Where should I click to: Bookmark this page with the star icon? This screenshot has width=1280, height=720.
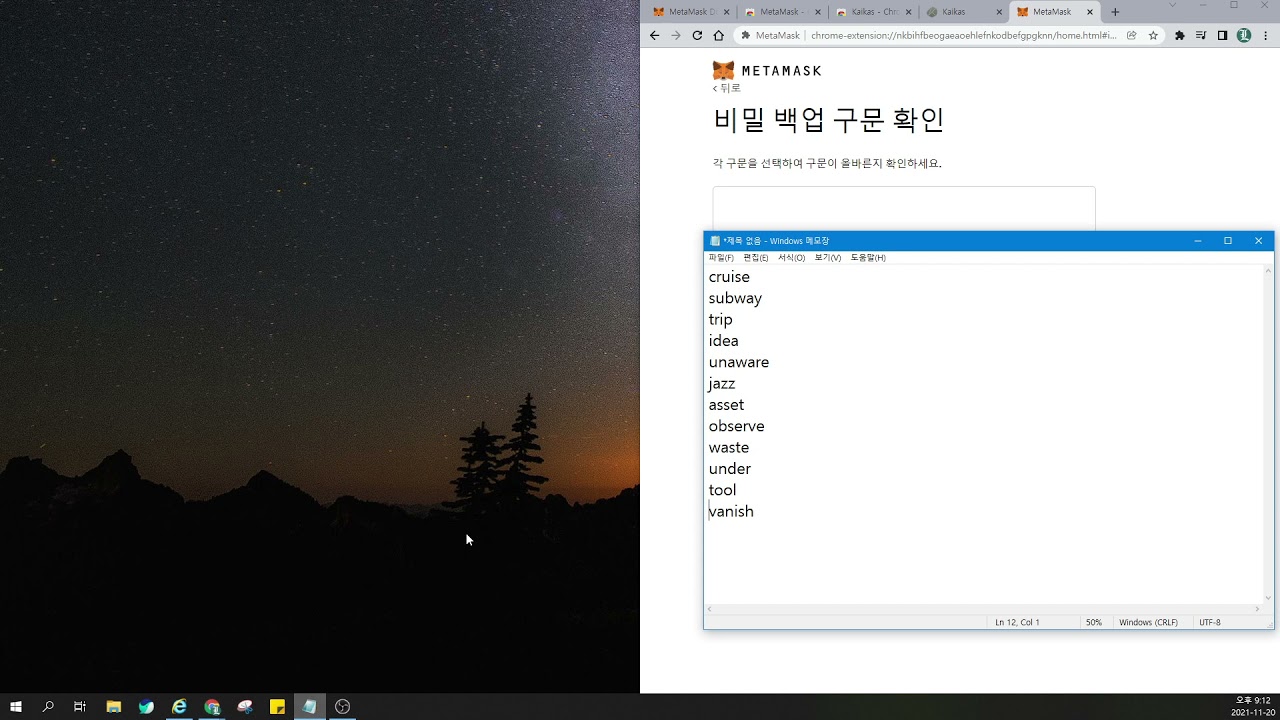pos(1153,35)
